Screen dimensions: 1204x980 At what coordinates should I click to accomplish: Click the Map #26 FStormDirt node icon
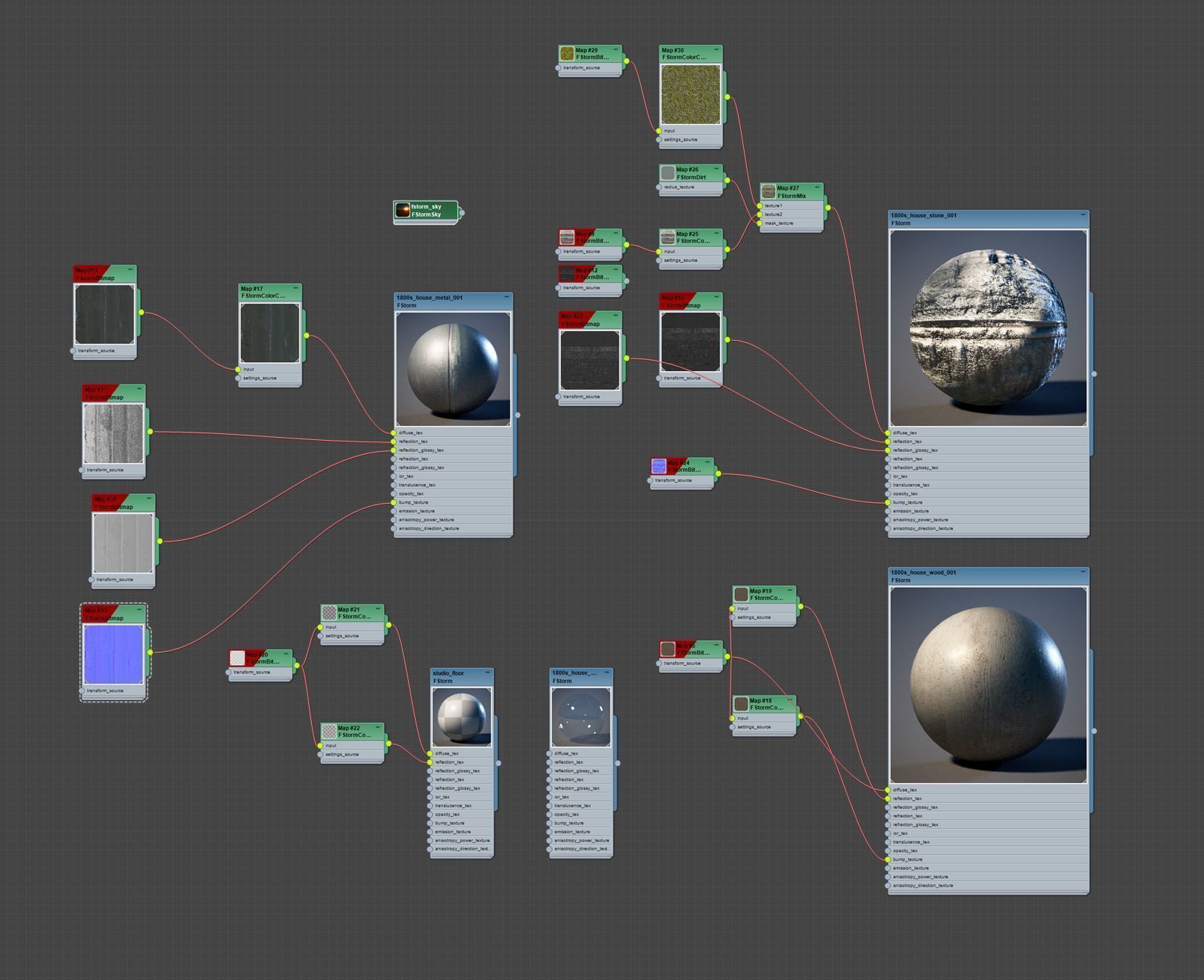tap(668, 173)
